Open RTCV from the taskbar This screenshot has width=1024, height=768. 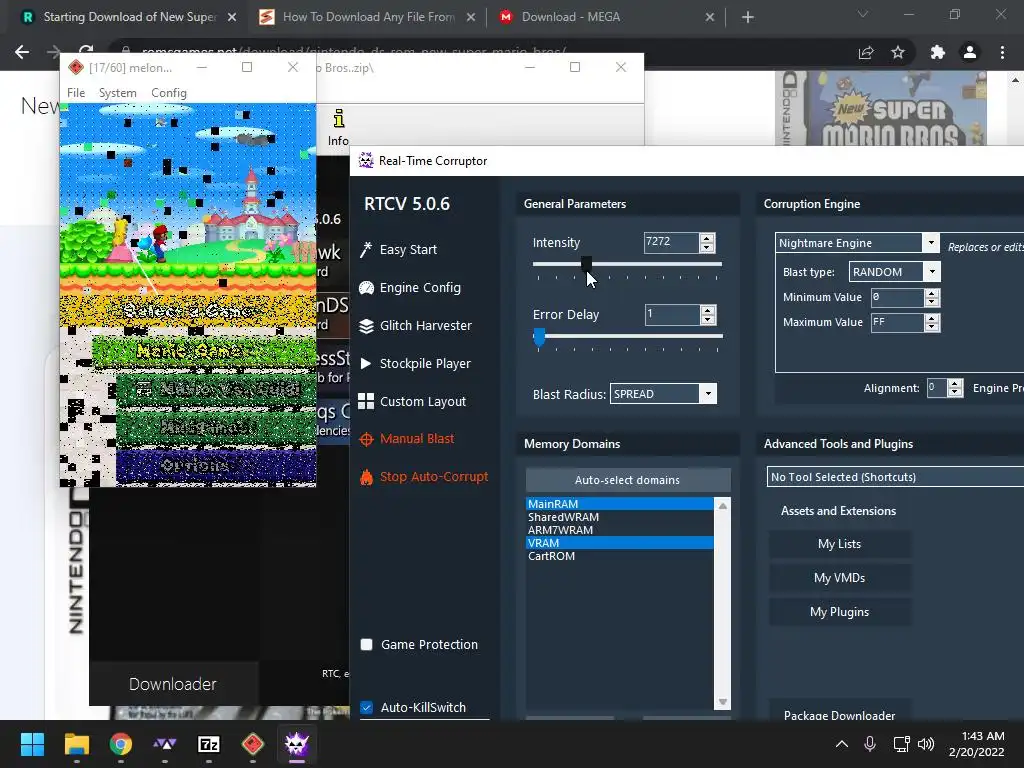coord(296,744)
